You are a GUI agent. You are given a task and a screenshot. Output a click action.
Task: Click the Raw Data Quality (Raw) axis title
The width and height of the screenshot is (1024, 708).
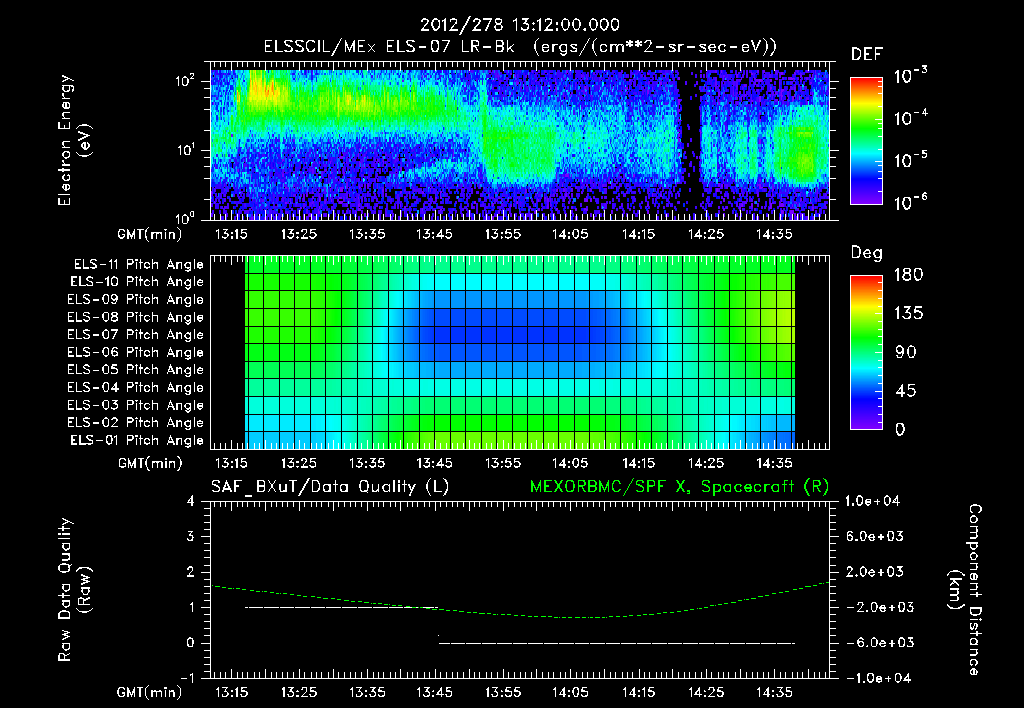click(74, 589)
